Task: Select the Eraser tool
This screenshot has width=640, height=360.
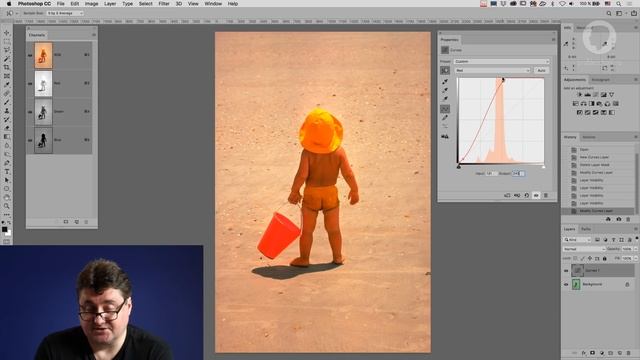Action: [x=7, y=128]
